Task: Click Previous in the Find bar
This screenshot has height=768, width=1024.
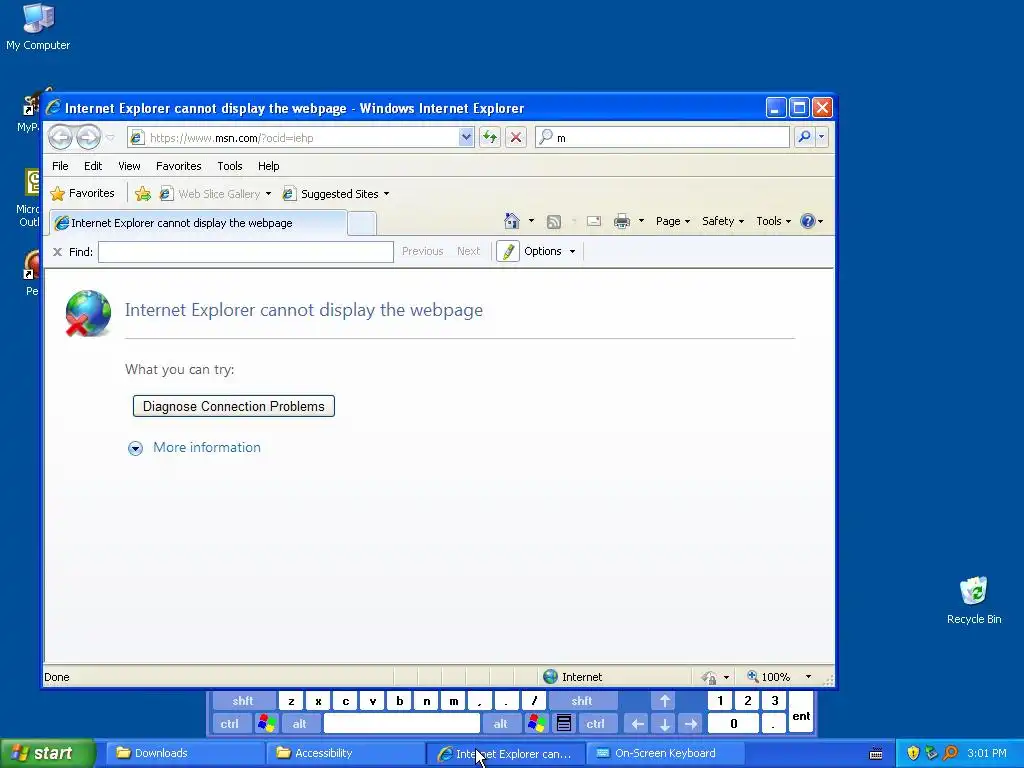Action: point(423,251)
